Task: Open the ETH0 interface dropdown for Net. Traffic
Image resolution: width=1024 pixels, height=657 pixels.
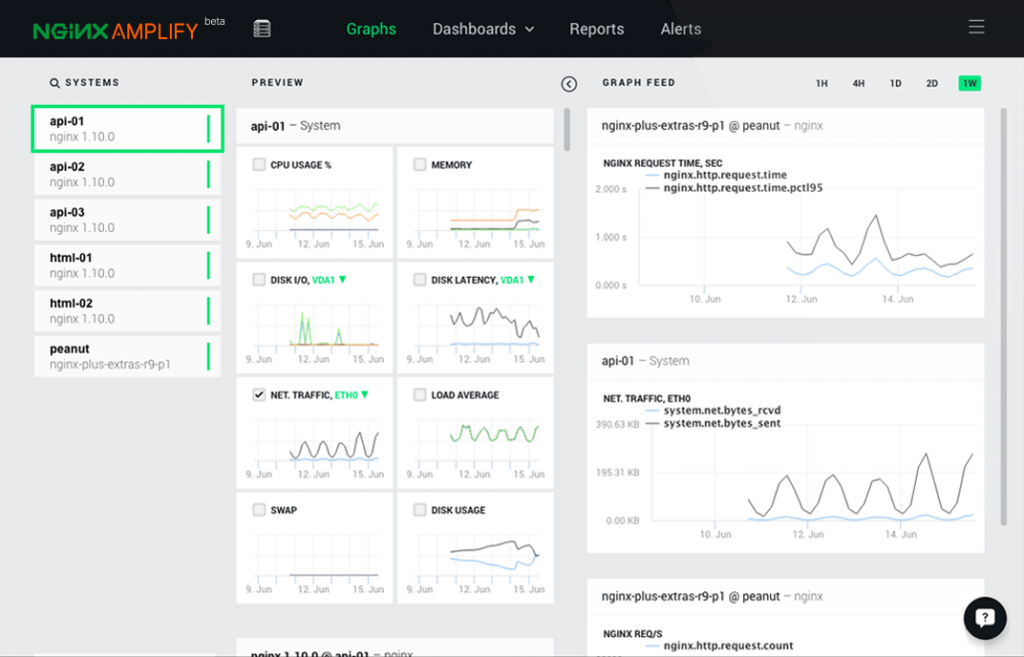Action: tap(352, 395)
